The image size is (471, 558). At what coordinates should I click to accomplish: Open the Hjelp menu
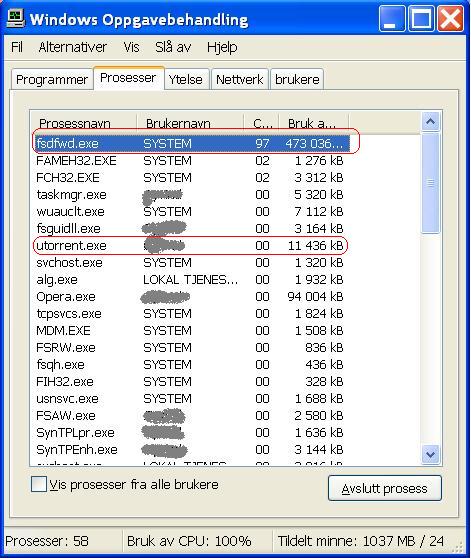tap(222, 47)
